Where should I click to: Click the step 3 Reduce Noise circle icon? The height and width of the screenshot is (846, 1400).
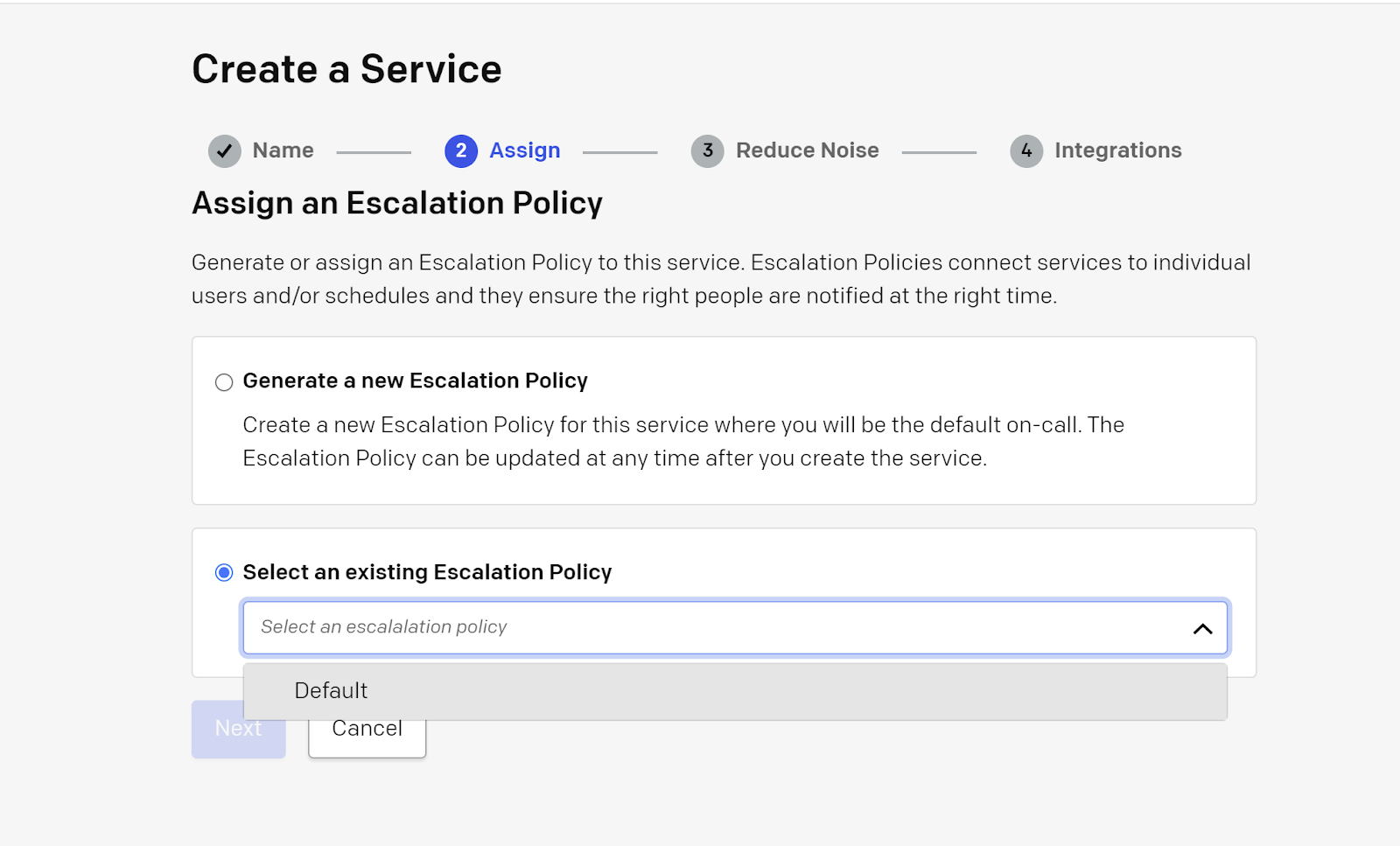707,150
